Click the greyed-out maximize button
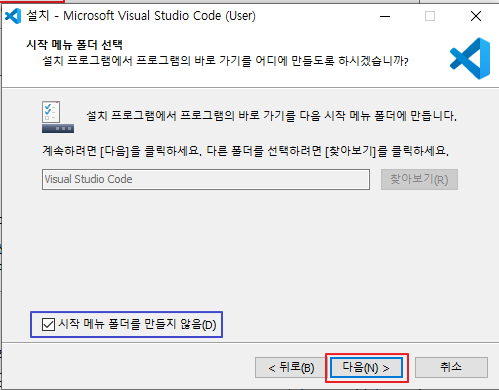499x390 pixels. 430,16
